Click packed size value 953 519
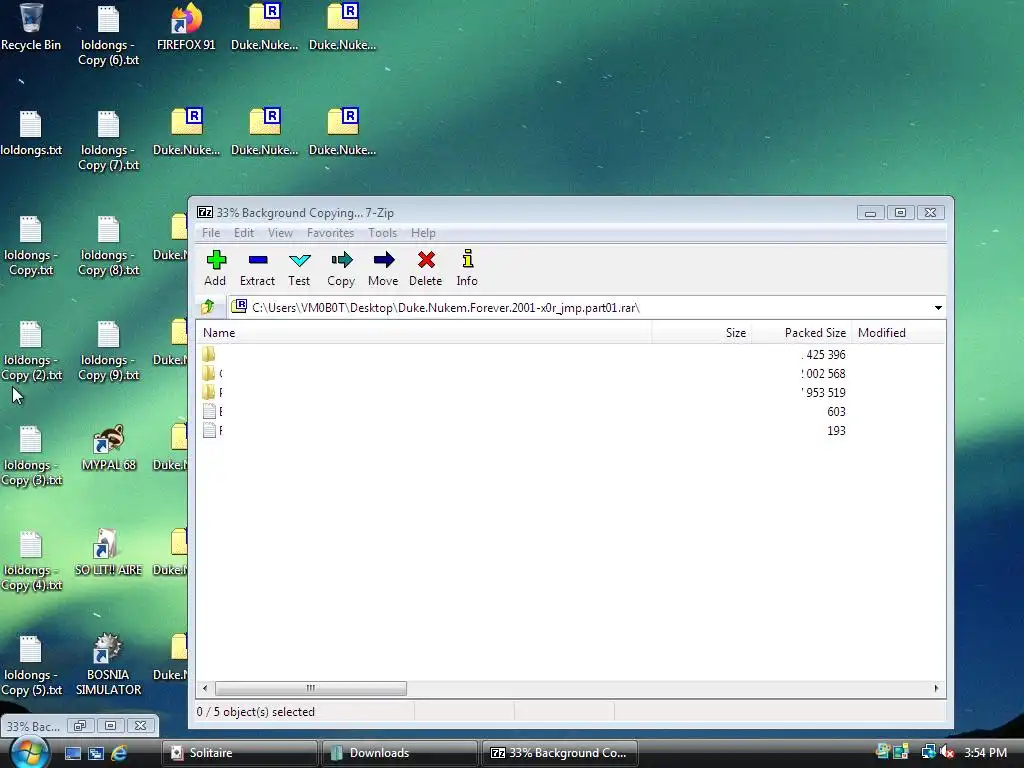Viewport: 1024px width, 768px height. point(824,392)
